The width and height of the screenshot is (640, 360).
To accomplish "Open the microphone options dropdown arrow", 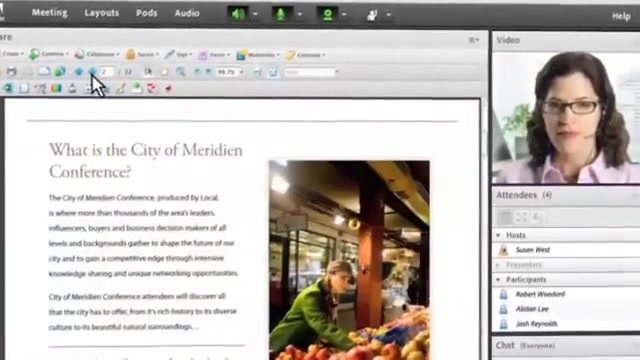I will 300,14.
